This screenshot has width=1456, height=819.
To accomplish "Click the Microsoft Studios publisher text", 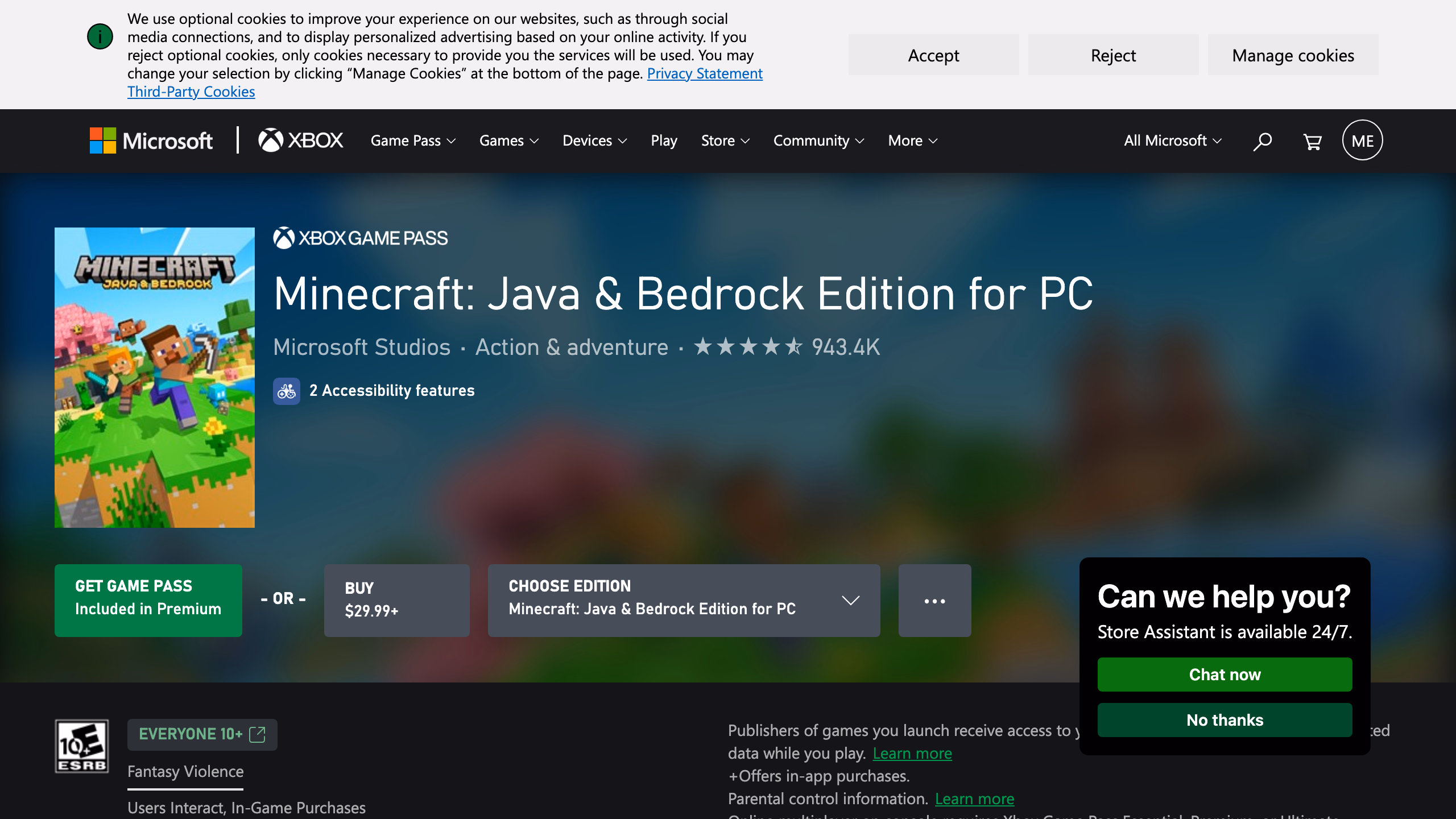I will [x=362, y=347].
